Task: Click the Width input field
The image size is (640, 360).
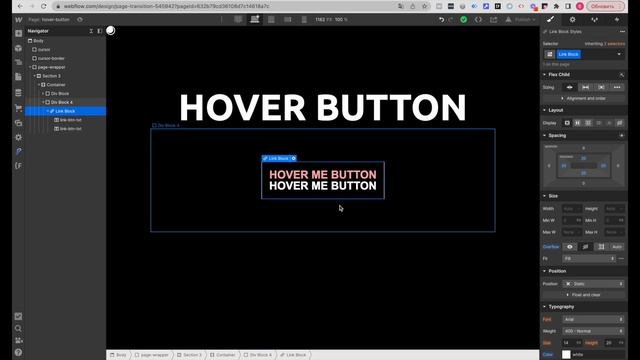Action: click(x=571, y=209)
